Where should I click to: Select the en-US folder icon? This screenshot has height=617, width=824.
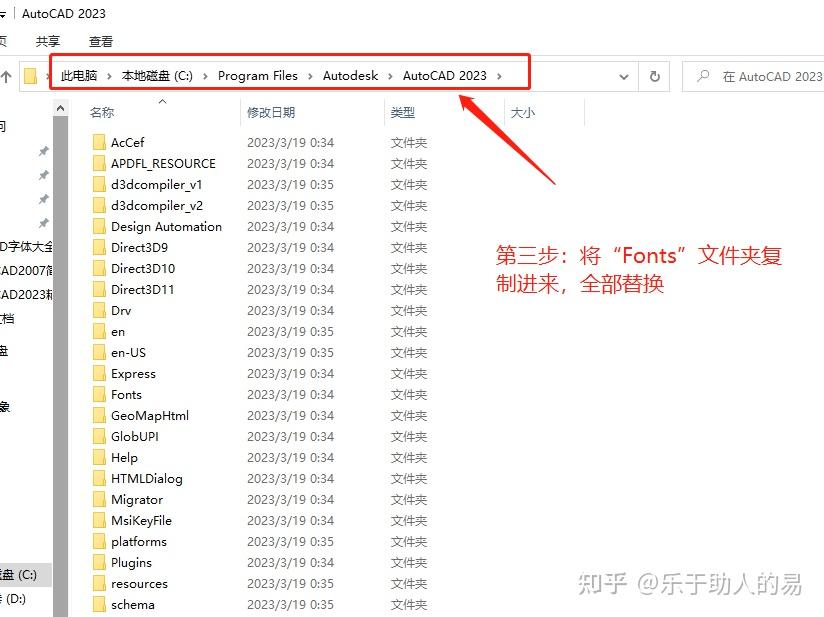[99, 353]
